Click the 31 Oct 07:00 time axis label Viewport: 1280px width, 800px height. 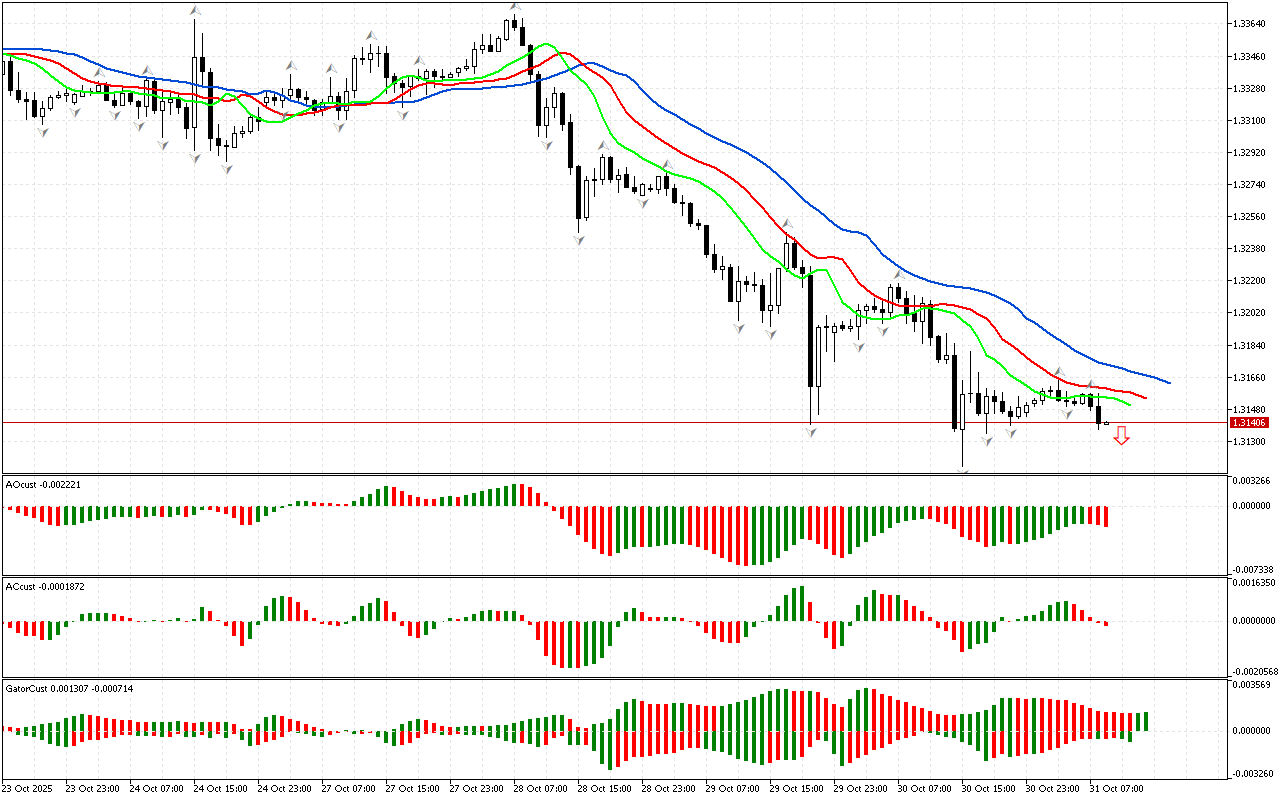pos(1115,788)
